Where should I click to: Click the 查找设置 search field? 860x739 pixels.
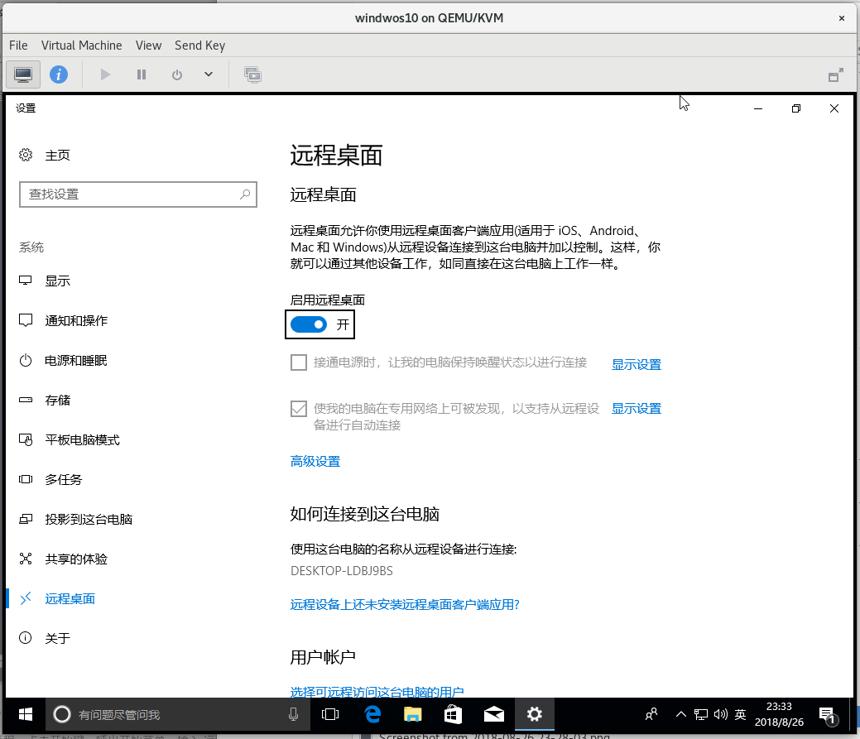tap(138, 194)
